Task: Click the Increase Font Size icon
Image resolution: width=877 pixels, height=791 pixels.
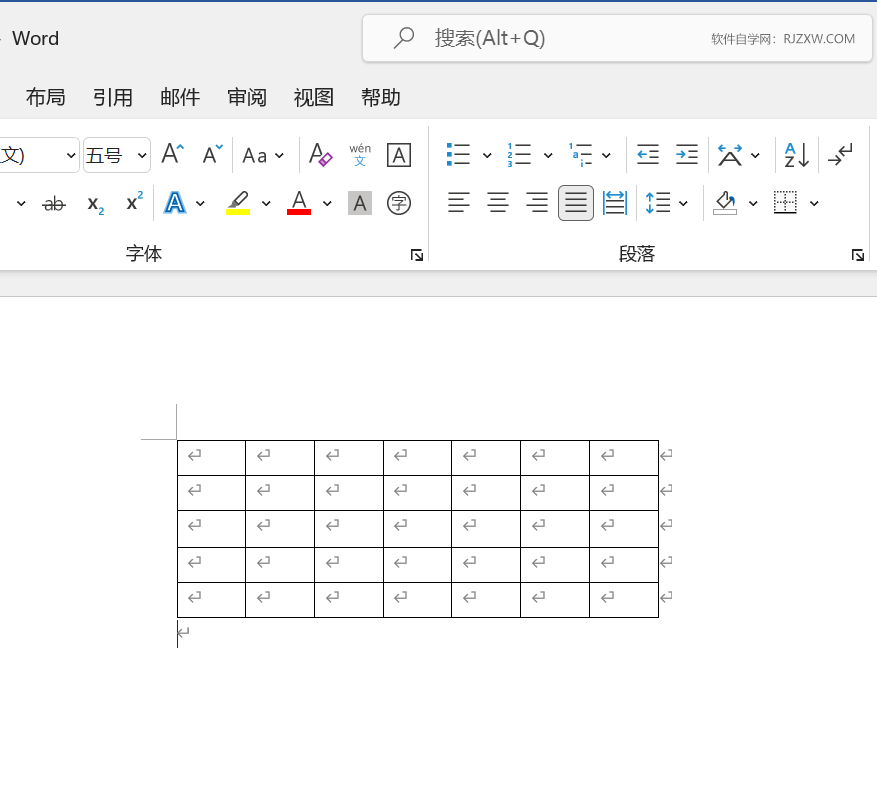Action: click(x=169, y=154)
